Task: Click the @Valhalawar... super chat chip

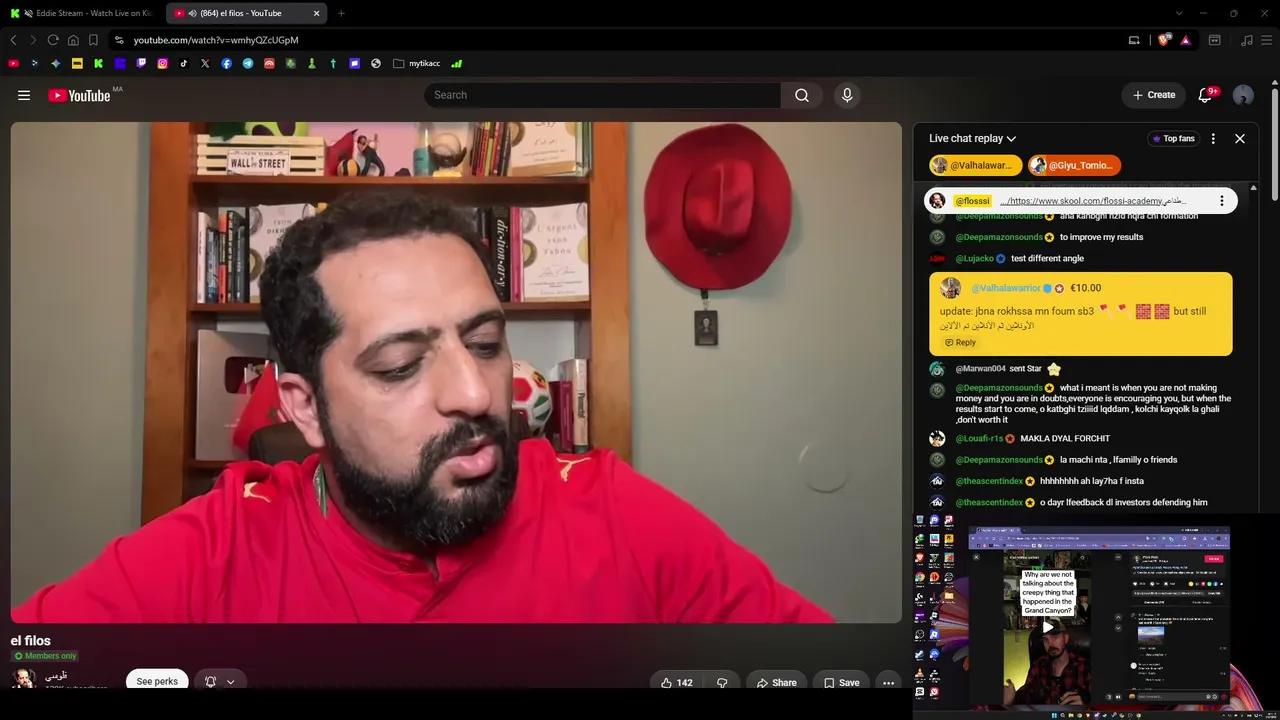Action: coord(975,165)
